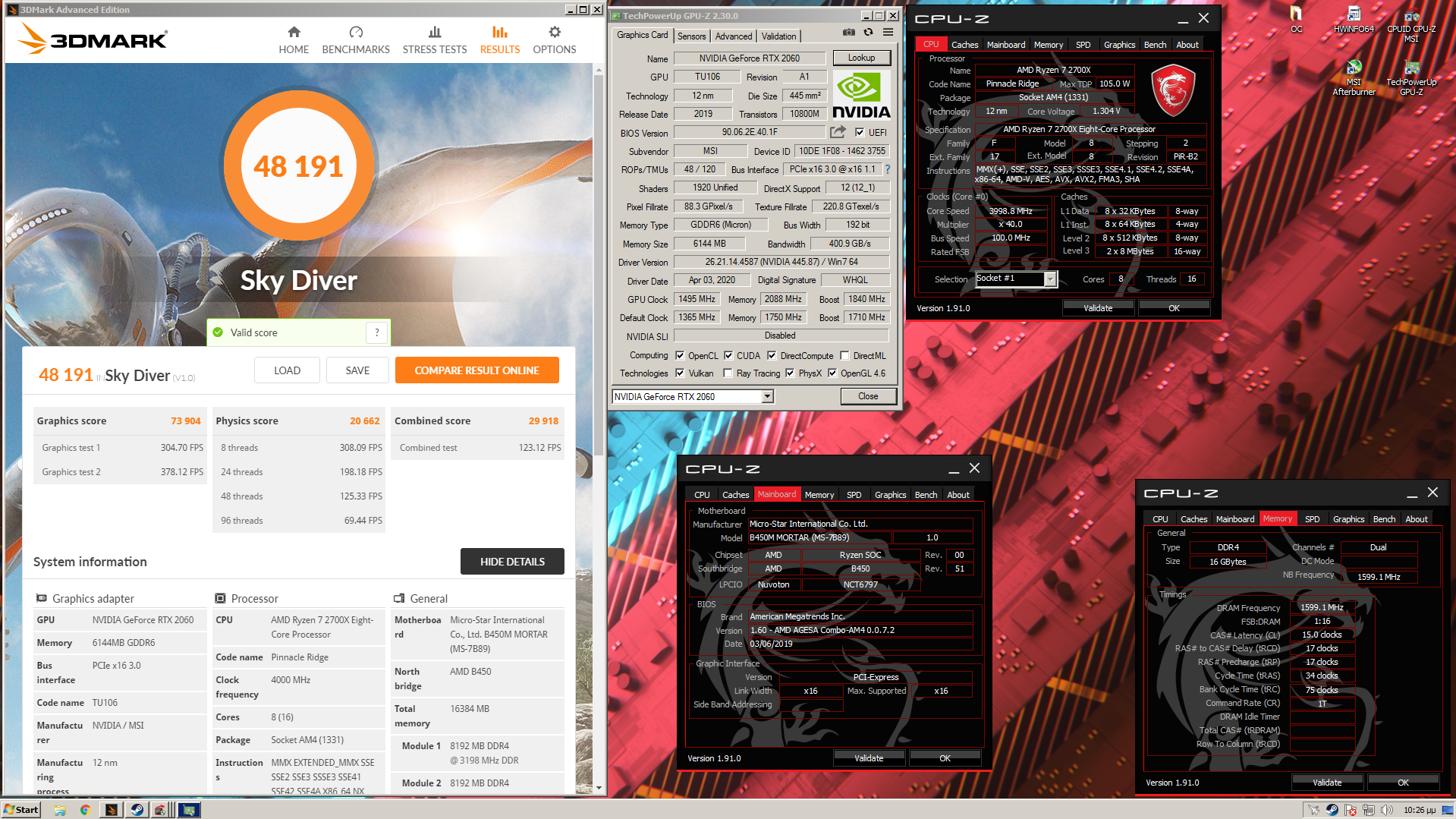Click the scroll down arrow in 3DMark
The width and height of the screenshot is (1456, 819).
click(599, 789)
